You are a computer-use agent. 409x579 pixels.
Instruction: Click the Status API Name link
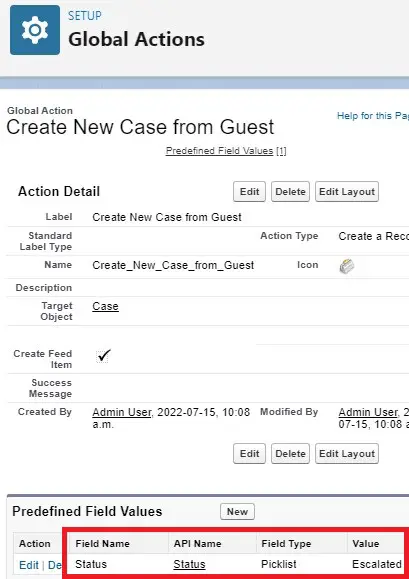pos(189,564)
